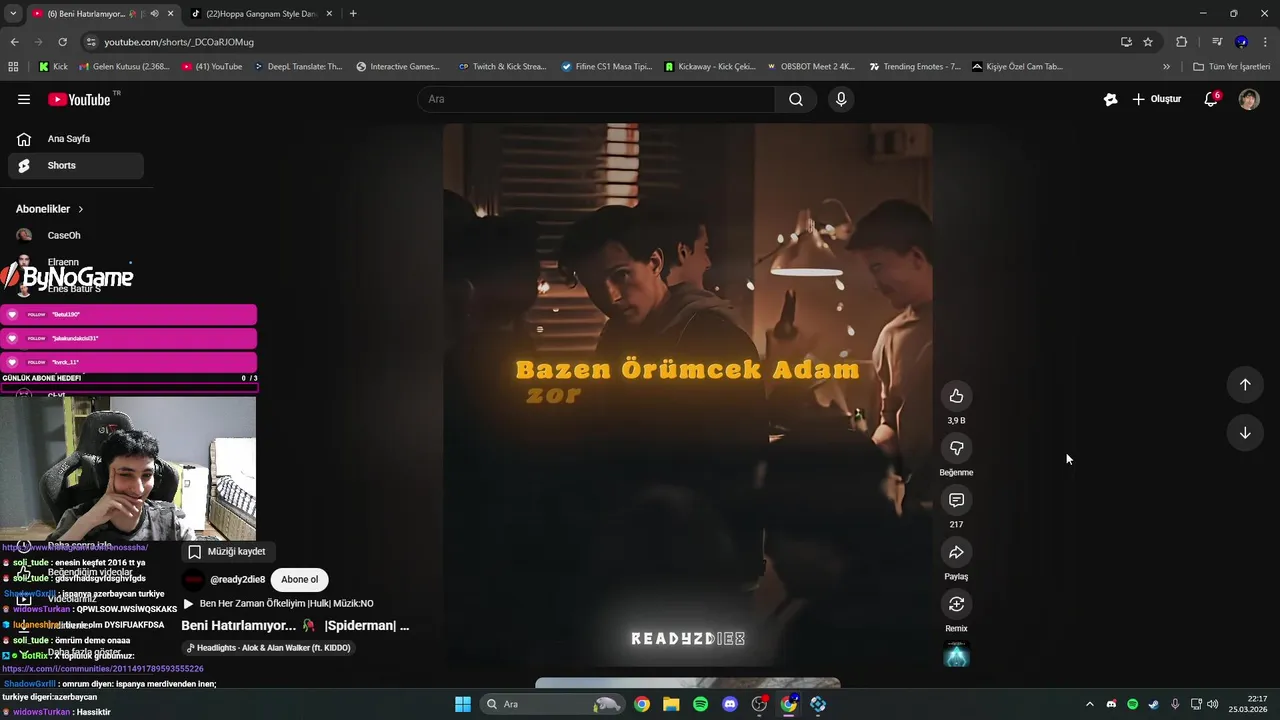Click install app icon in address bar
The width and height of the screenshot is (1280, 720).
click(x=1126, y=42)
